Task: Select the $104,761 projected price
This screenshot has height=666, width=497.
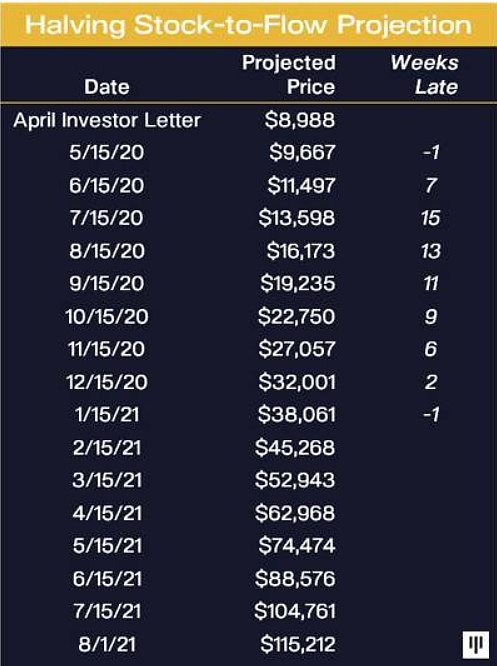Action: [x=295, y=611]
